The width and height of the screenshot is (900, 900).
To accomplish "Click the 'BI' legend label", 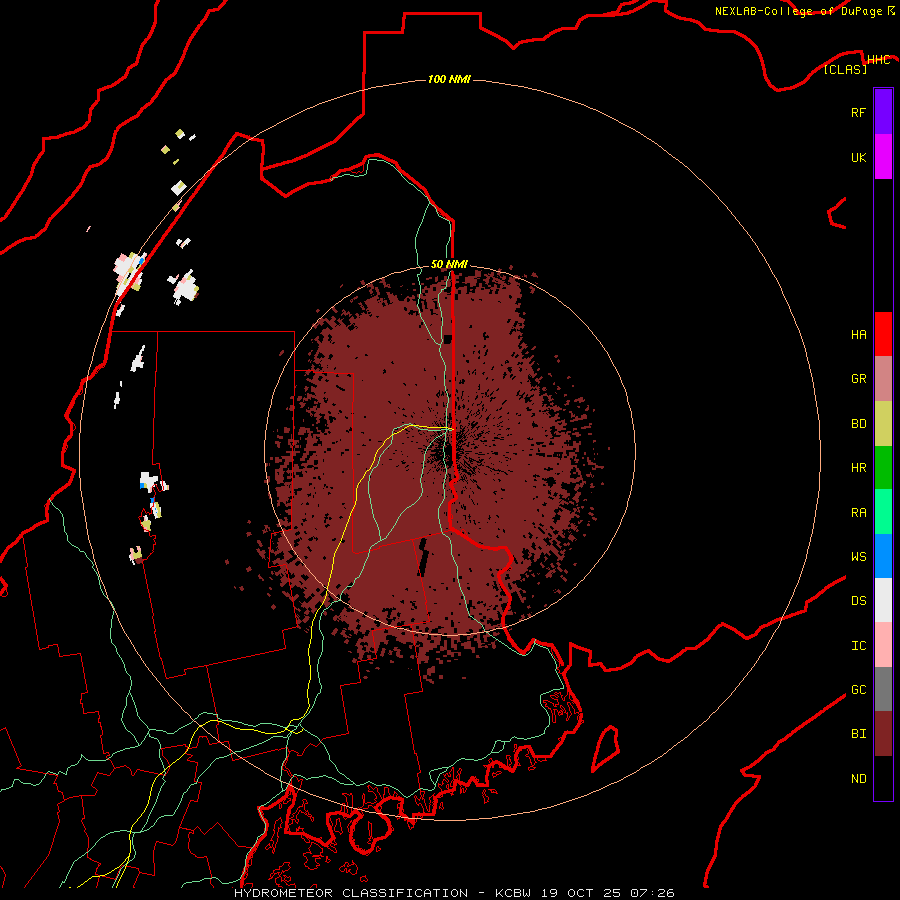I will click(x=858, y=734).
